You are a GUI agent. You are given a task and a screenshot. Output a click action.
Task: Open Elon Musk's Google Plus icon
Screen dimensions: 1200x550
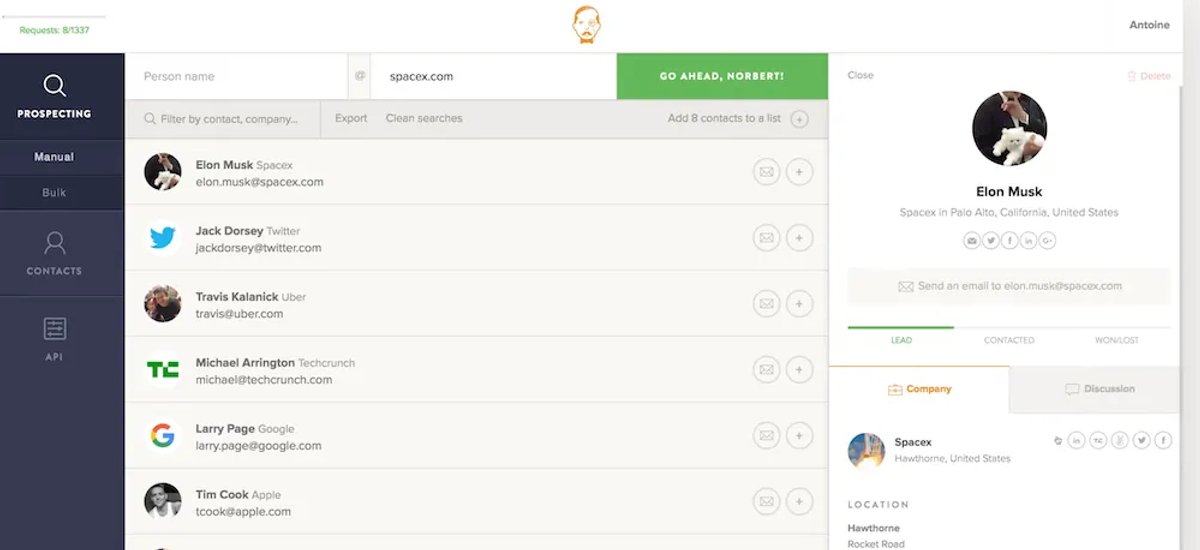coord(1047,241)
